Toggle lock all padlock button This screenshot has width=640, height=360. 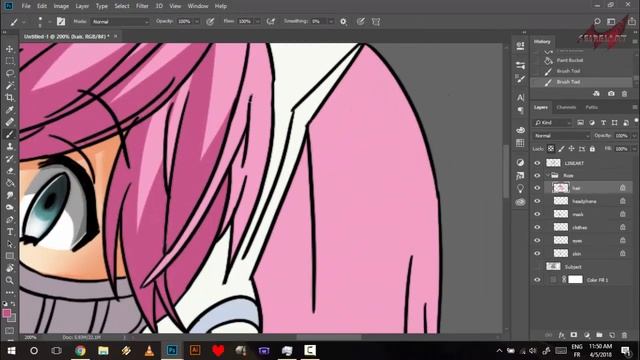[592, 149]
